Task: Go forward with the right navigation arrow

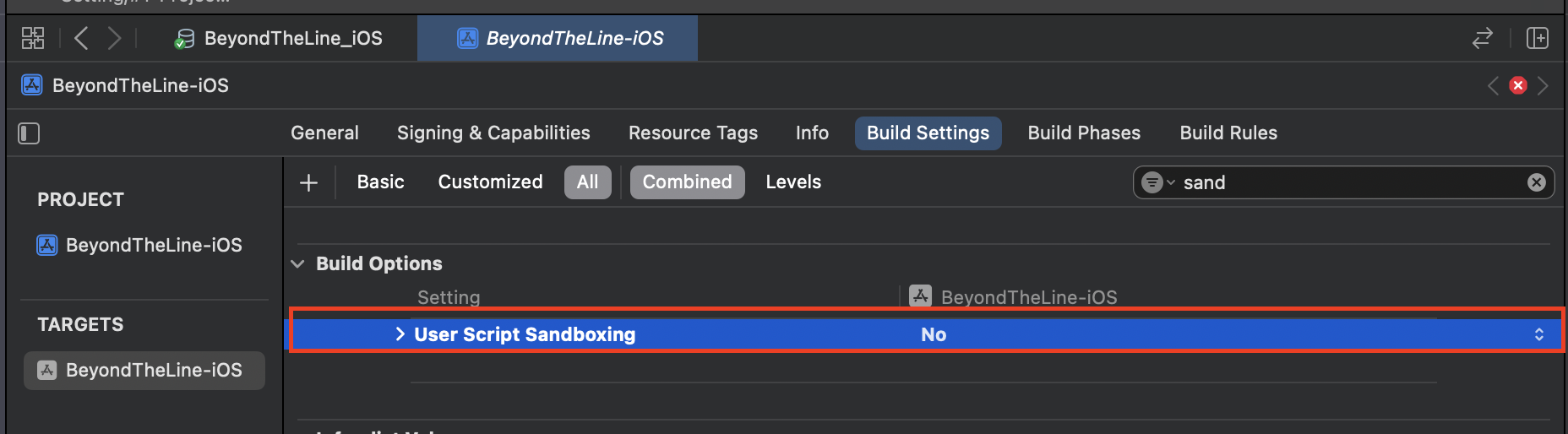Action: (114, 38)
